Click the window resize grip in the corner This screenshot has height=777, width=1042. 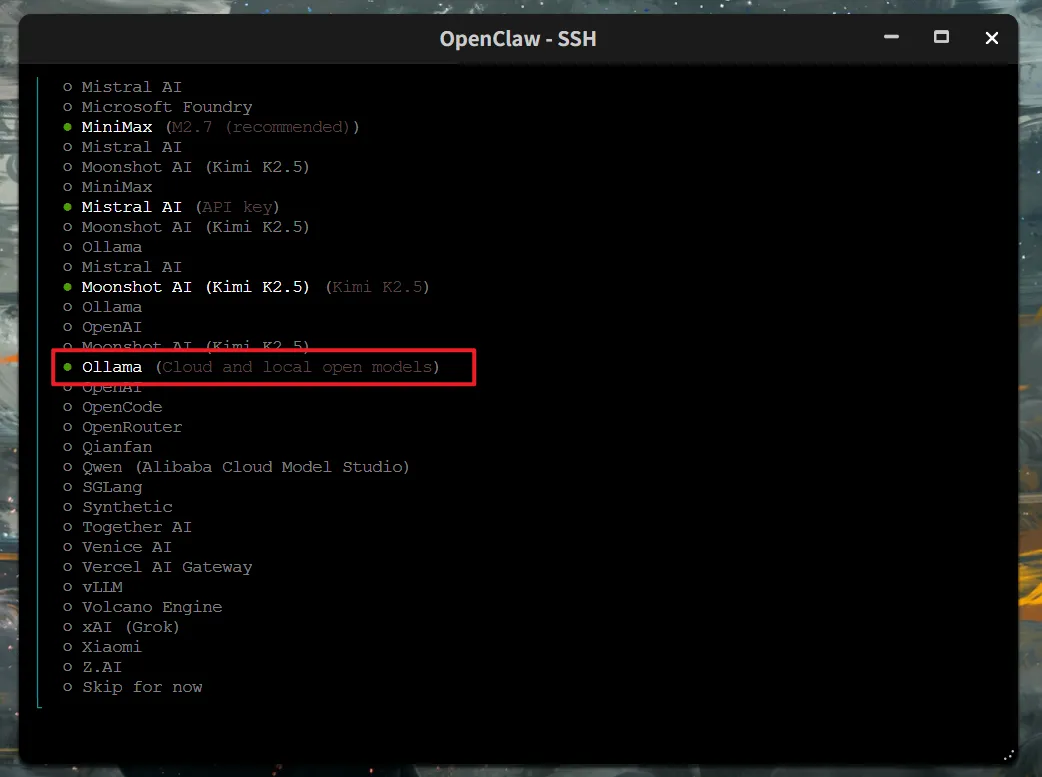1008,755
